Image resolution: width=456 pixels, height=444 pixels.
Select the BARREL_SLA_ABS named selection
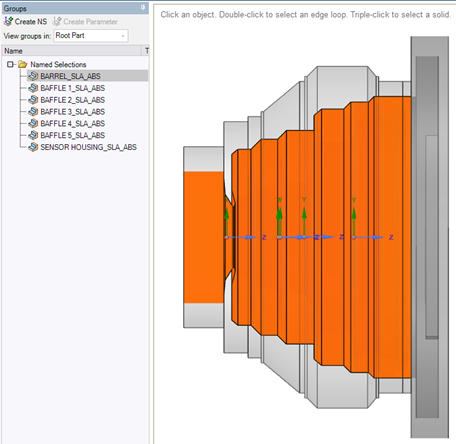(x=70, y=76)
